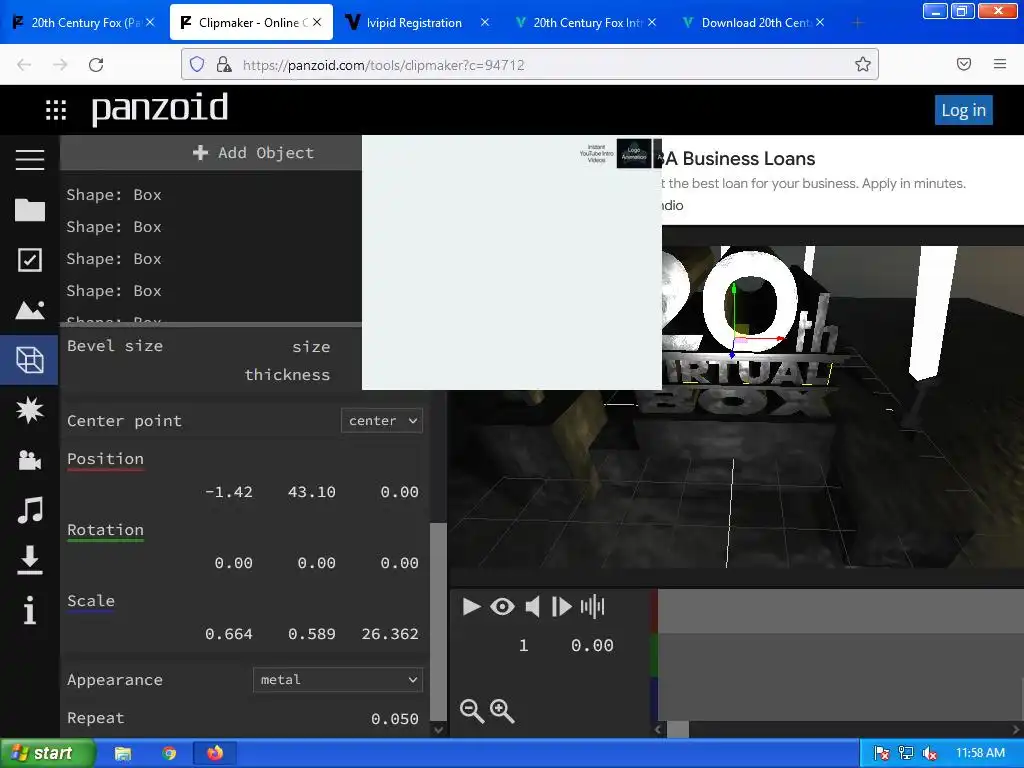
Task: Click the timeline frame number 1
Action: pyautogui.click(x=523, y=646)
